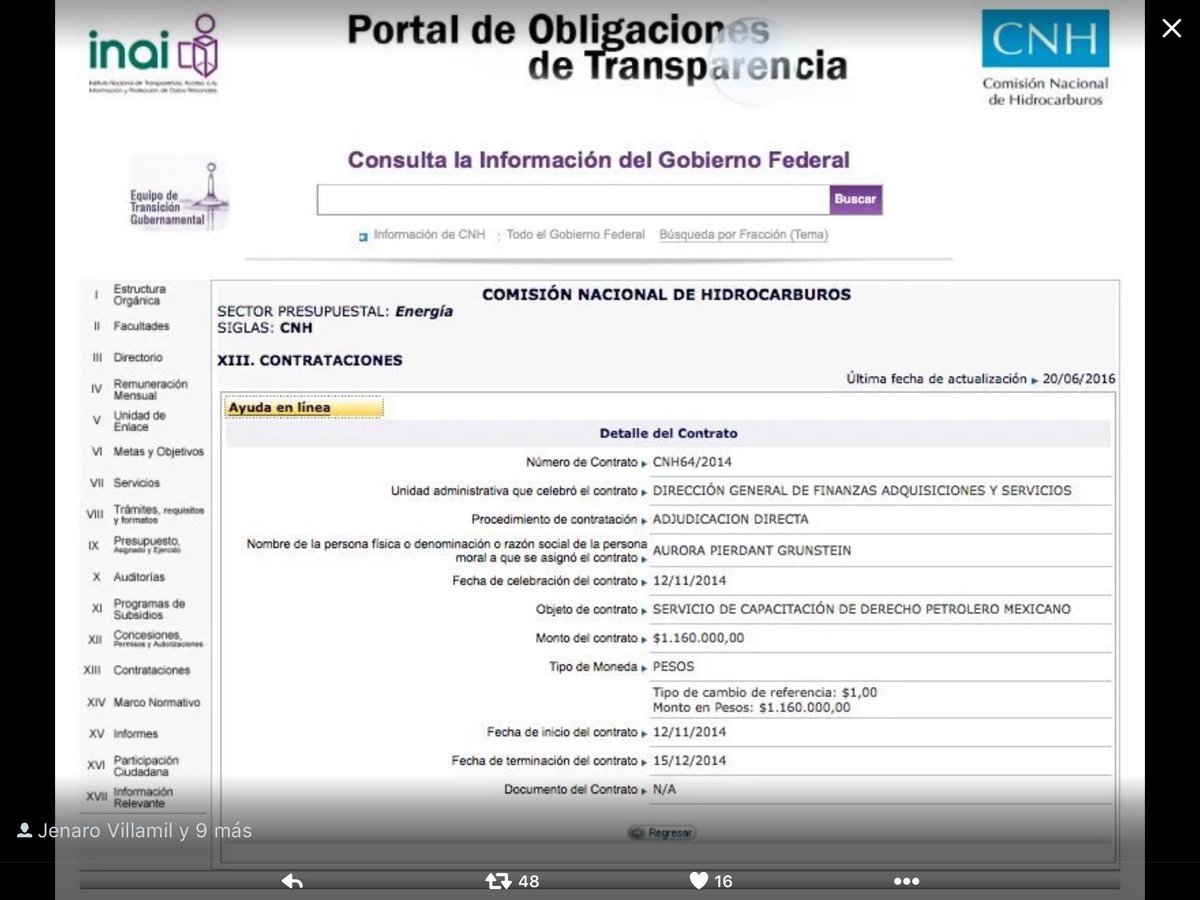Click the XIII. CONTRATACIONES heading
Screen dimensions: 1200x900
click(310, 360)
